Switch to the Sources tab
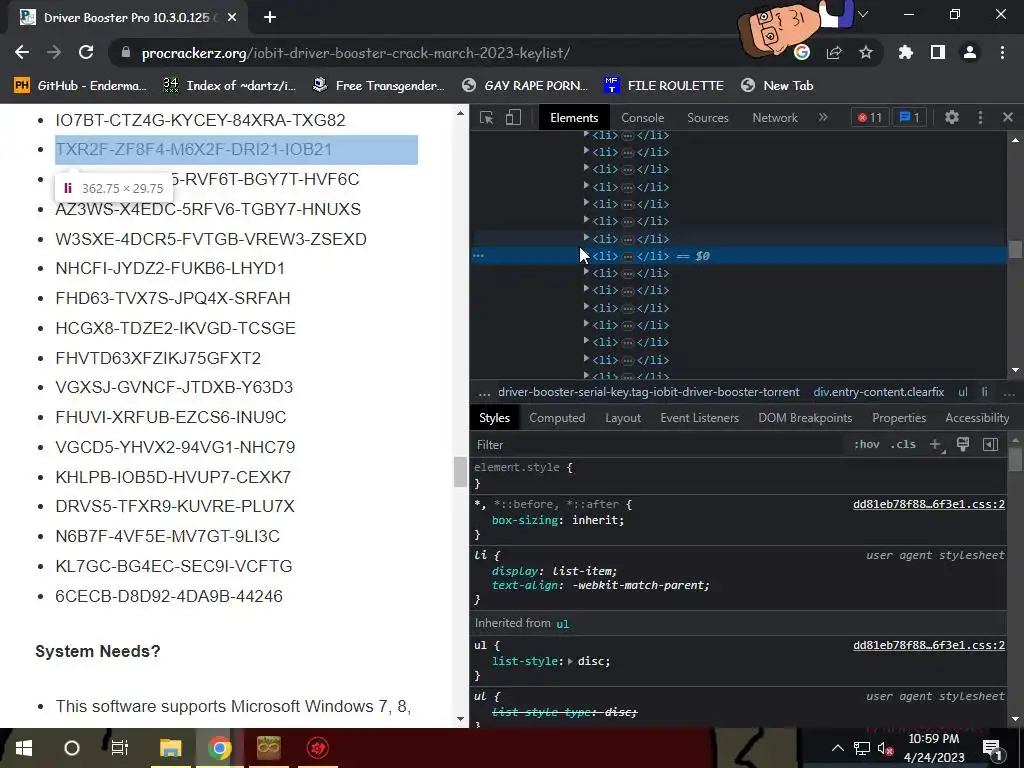The height and width of the screenshot is (768, 1024). coord(707,118)
